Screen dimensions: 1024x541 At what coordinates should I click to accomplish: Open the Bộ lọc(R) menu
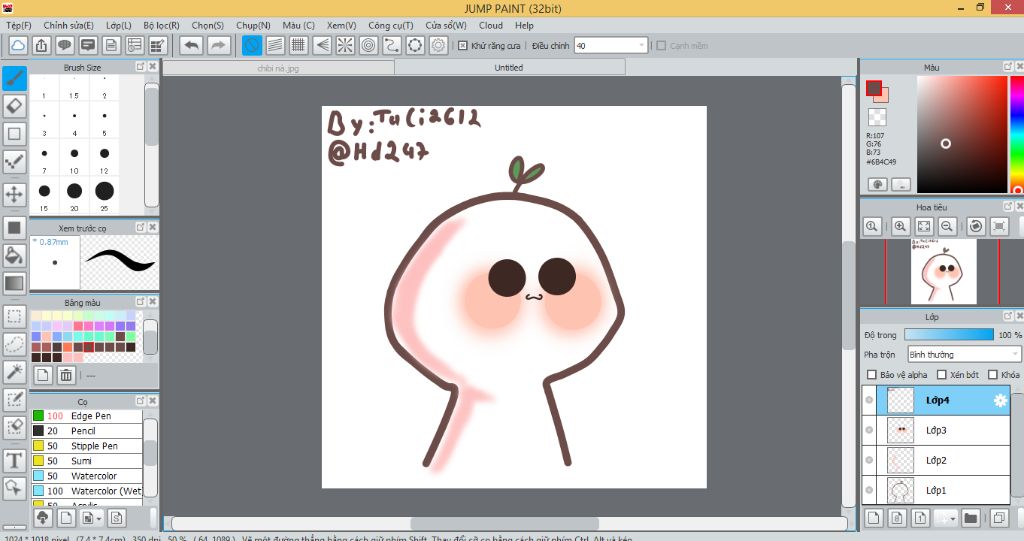pos(161,25)
